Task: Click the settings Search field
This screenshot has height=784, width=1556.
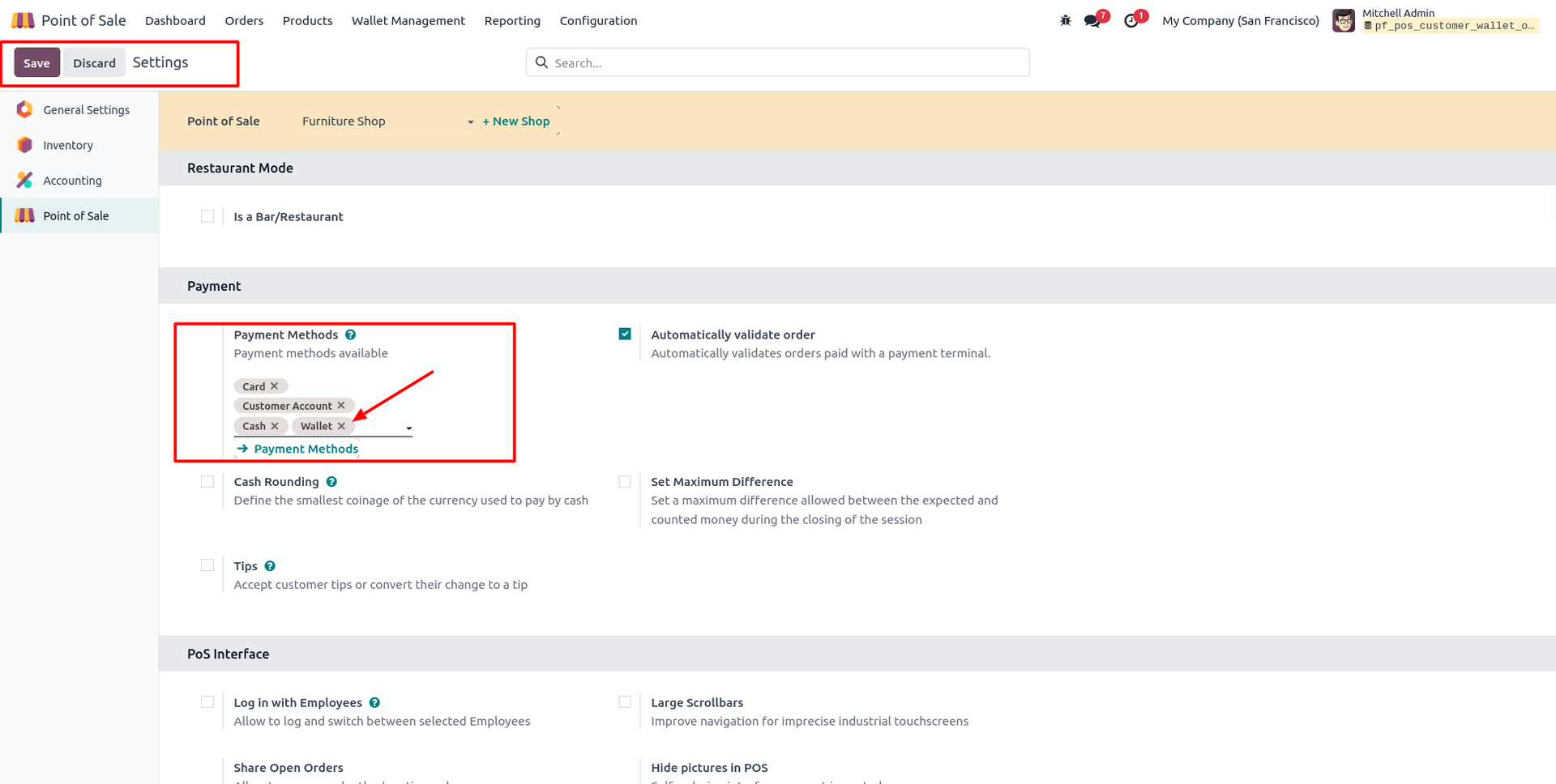Action: coord(778,62)
